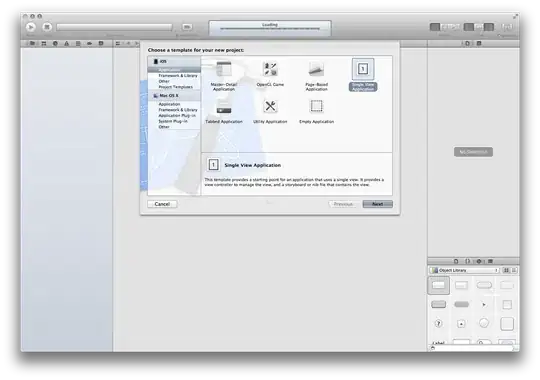Click the Next button
This screenshot has height=380, width=540.
tap(377, 204)
